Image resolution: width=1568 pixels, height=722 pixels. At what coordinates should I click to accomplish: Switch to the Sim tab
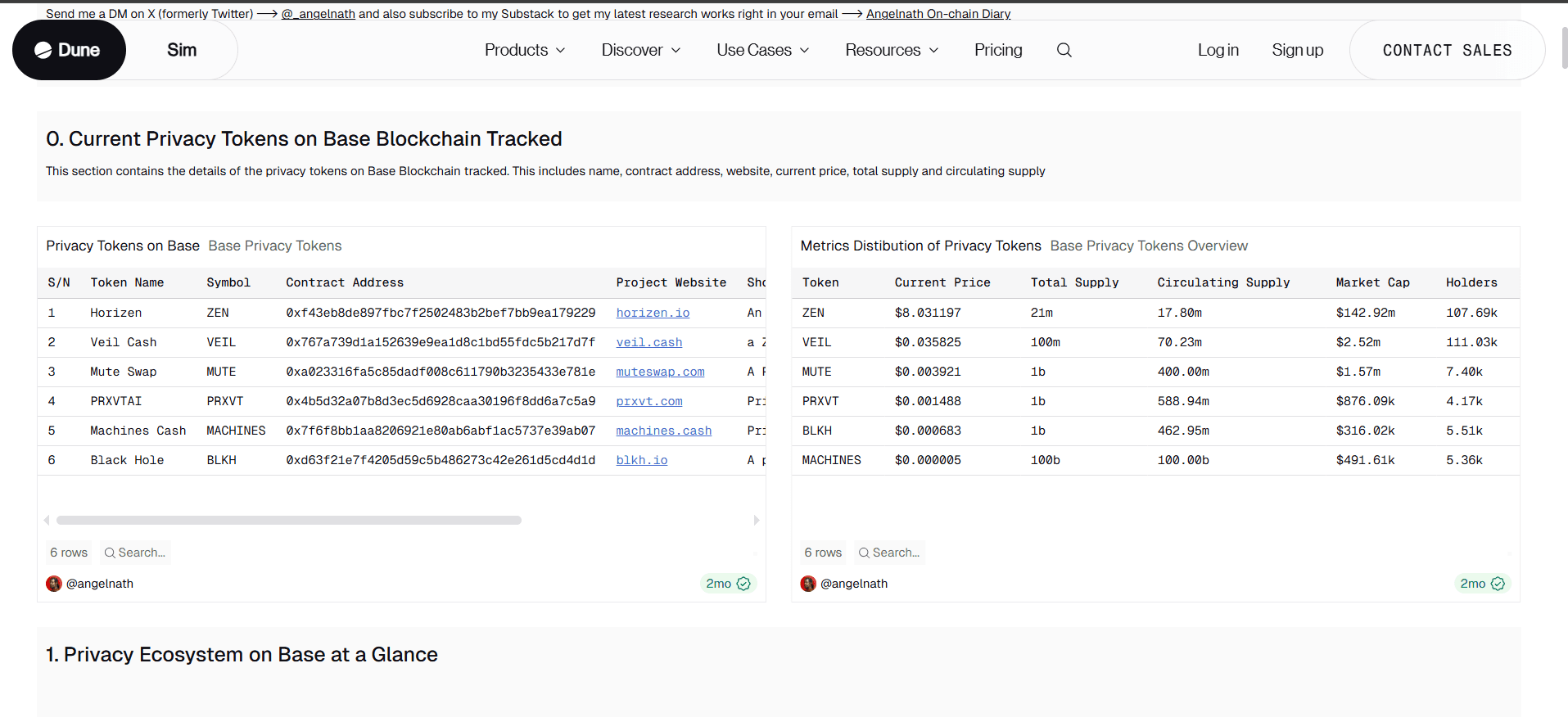tap(182, 50)
